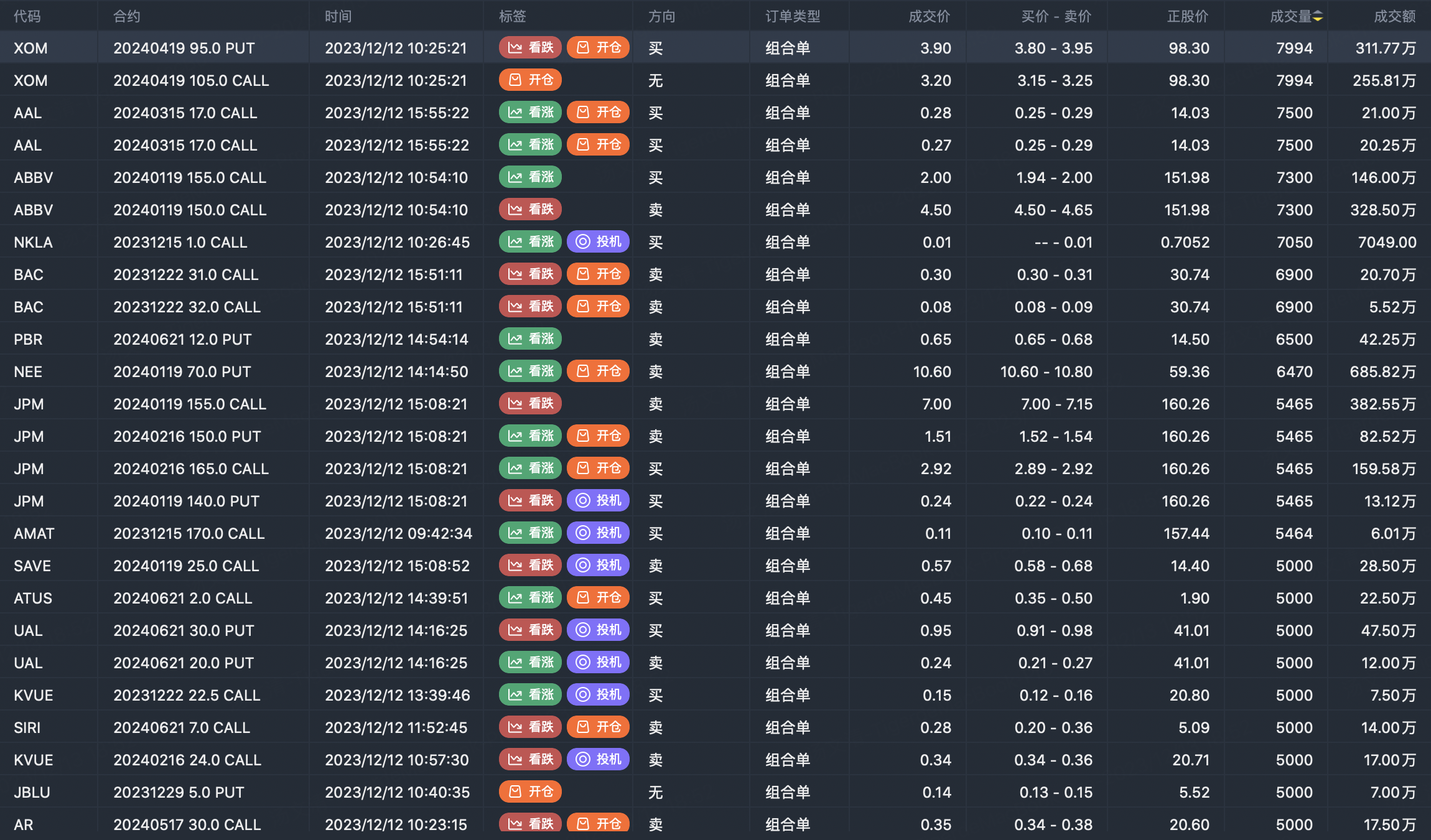Click the 看涨 tag on ABBV 155.0 CALL row

pyautogui.click(x=530, y=177)
